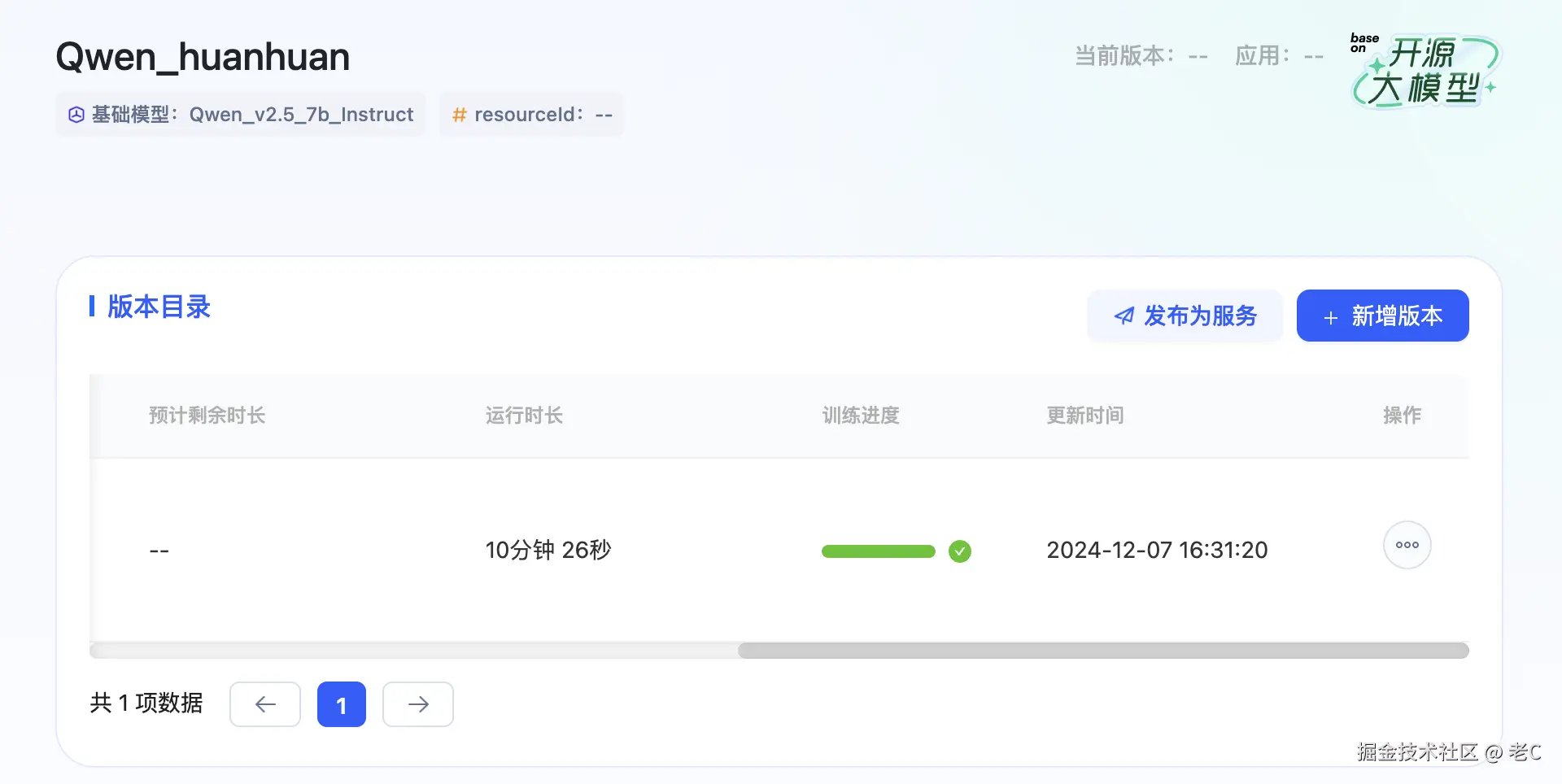Click the green training-completed checkmark icon
The height and width of the screenshot is (784, 1562).
tap(961, 551)
